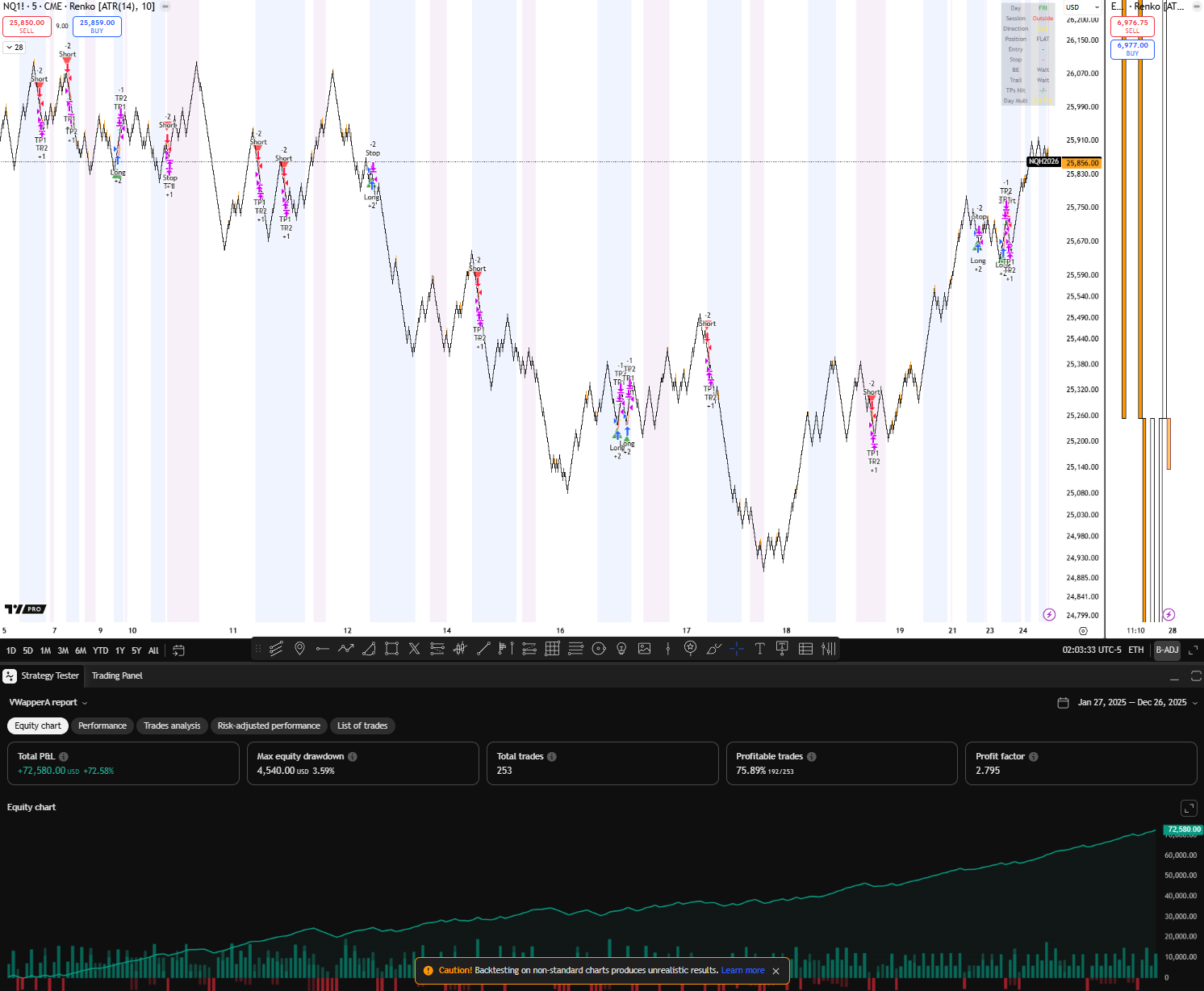The image size is (1204, 991).
Task: Click the 25,859.00 BUY button
Action: point(97,26)
